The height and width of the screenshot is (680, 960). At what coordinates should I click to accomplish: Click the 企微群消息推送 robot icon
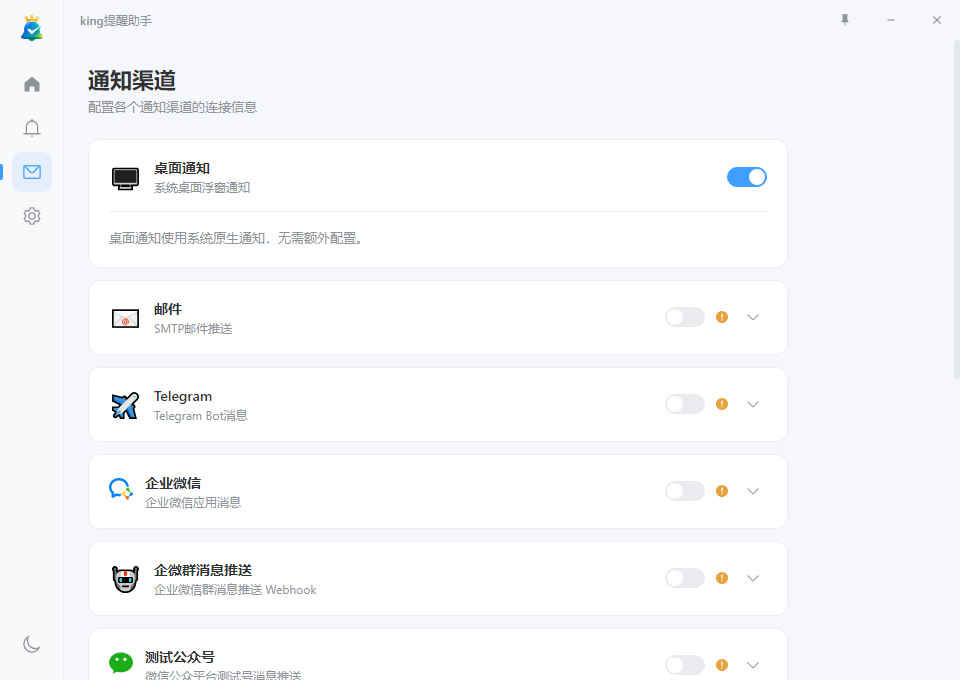[122, 578]
